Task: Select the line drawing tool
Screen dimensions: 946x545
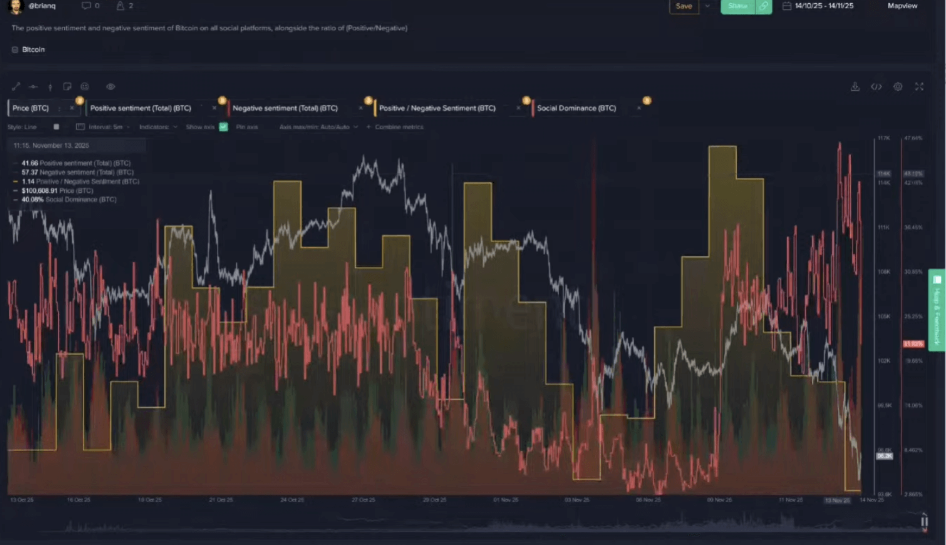Action: [16, 87]
